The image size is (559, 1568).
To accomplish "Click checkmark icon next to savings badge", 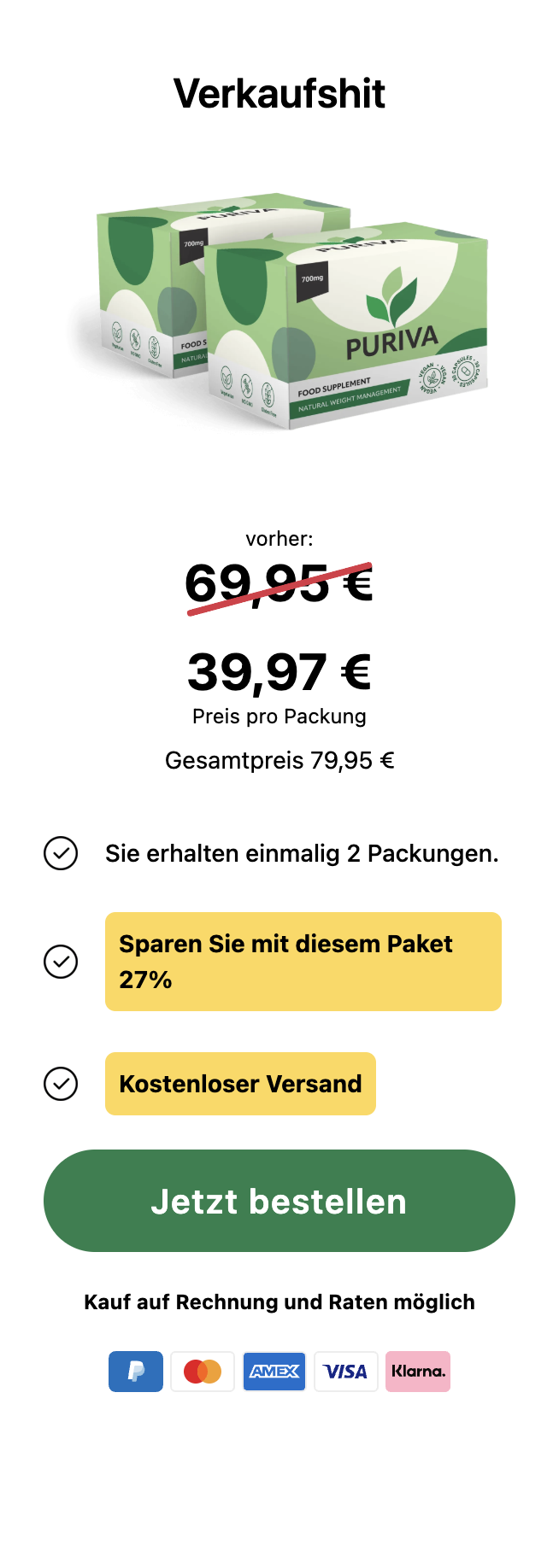I will pos(61,962).
